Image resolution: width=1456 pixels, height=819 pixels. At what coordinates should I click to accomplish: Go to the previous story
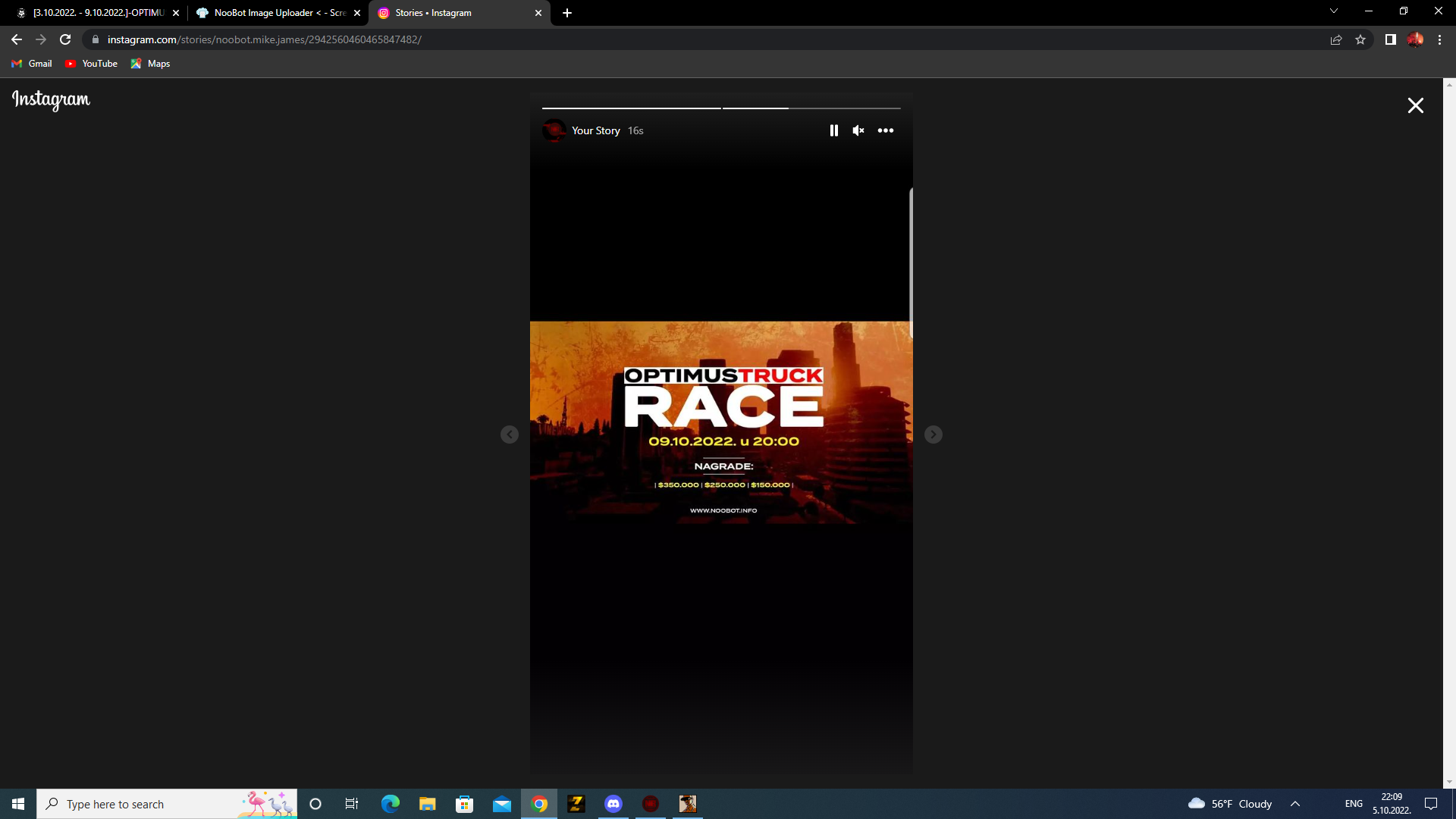[x=510, y=435]
